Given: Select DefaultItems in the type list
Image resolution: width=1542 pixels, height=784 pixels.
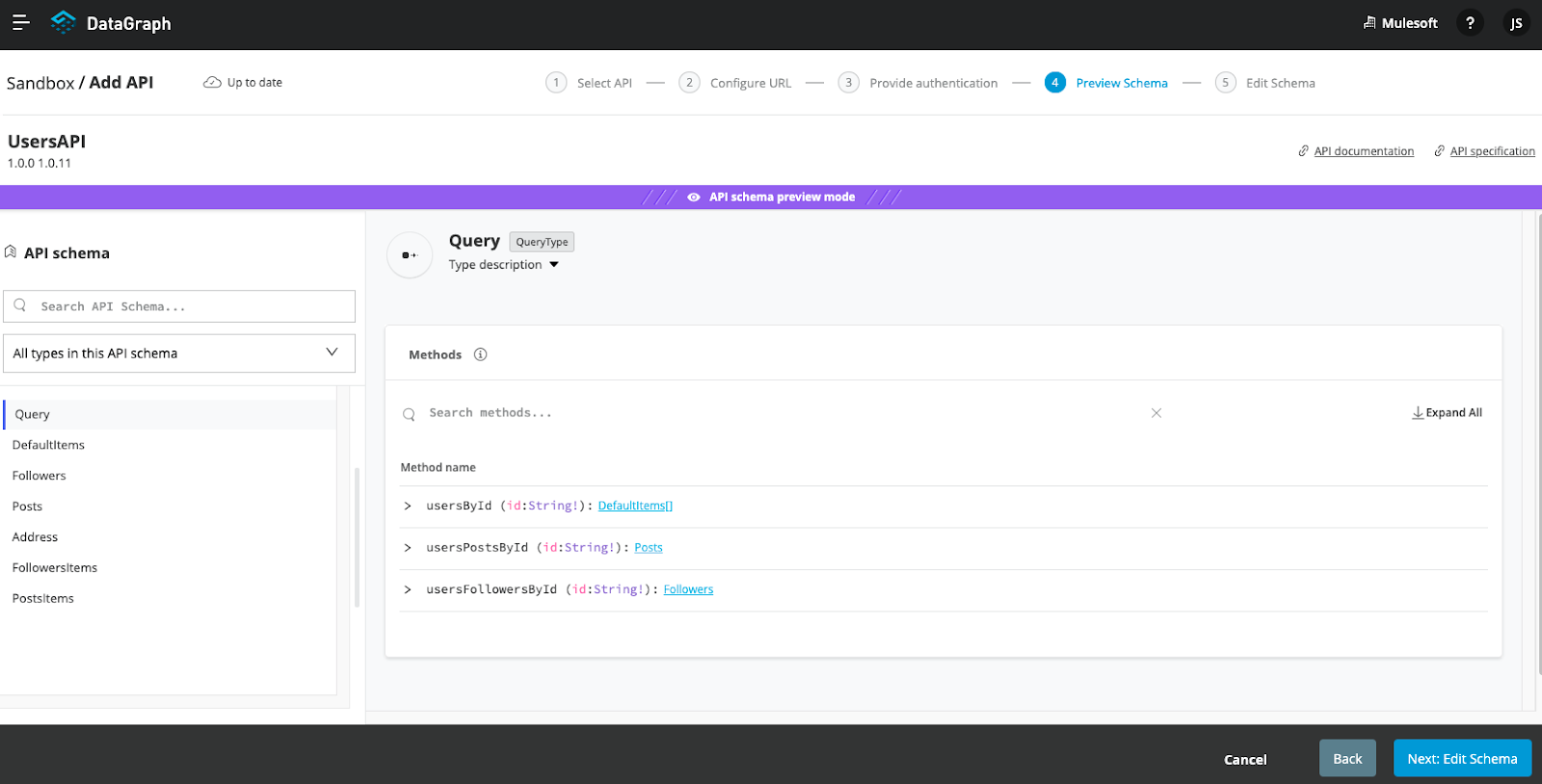Looking at the screenshot, I should tap(48, 445).
